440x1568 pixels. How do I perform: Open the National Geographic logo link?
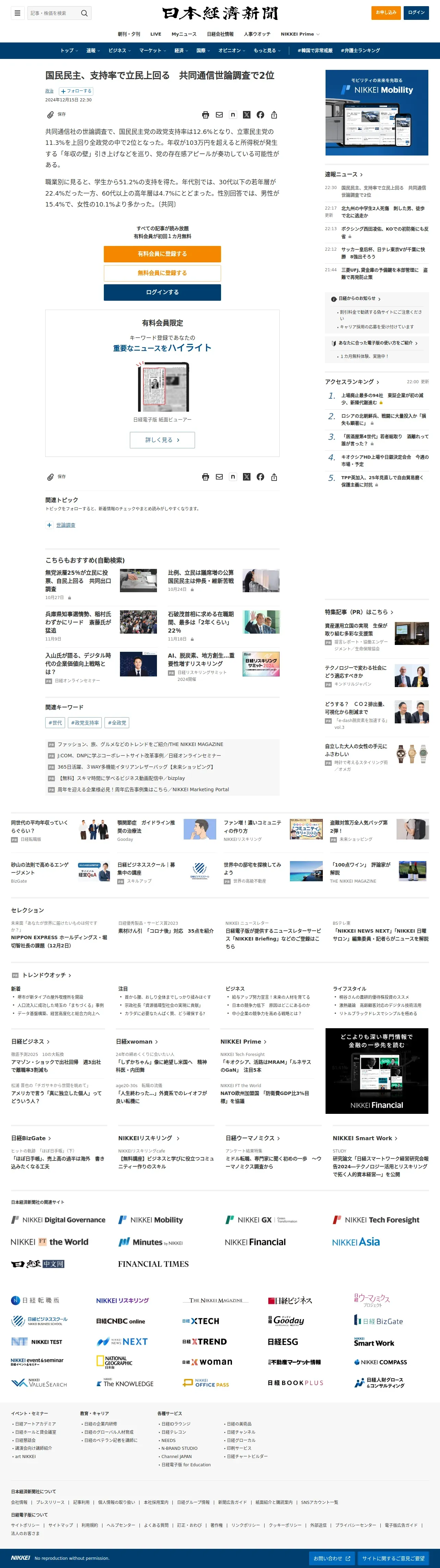click(114, 1362)
